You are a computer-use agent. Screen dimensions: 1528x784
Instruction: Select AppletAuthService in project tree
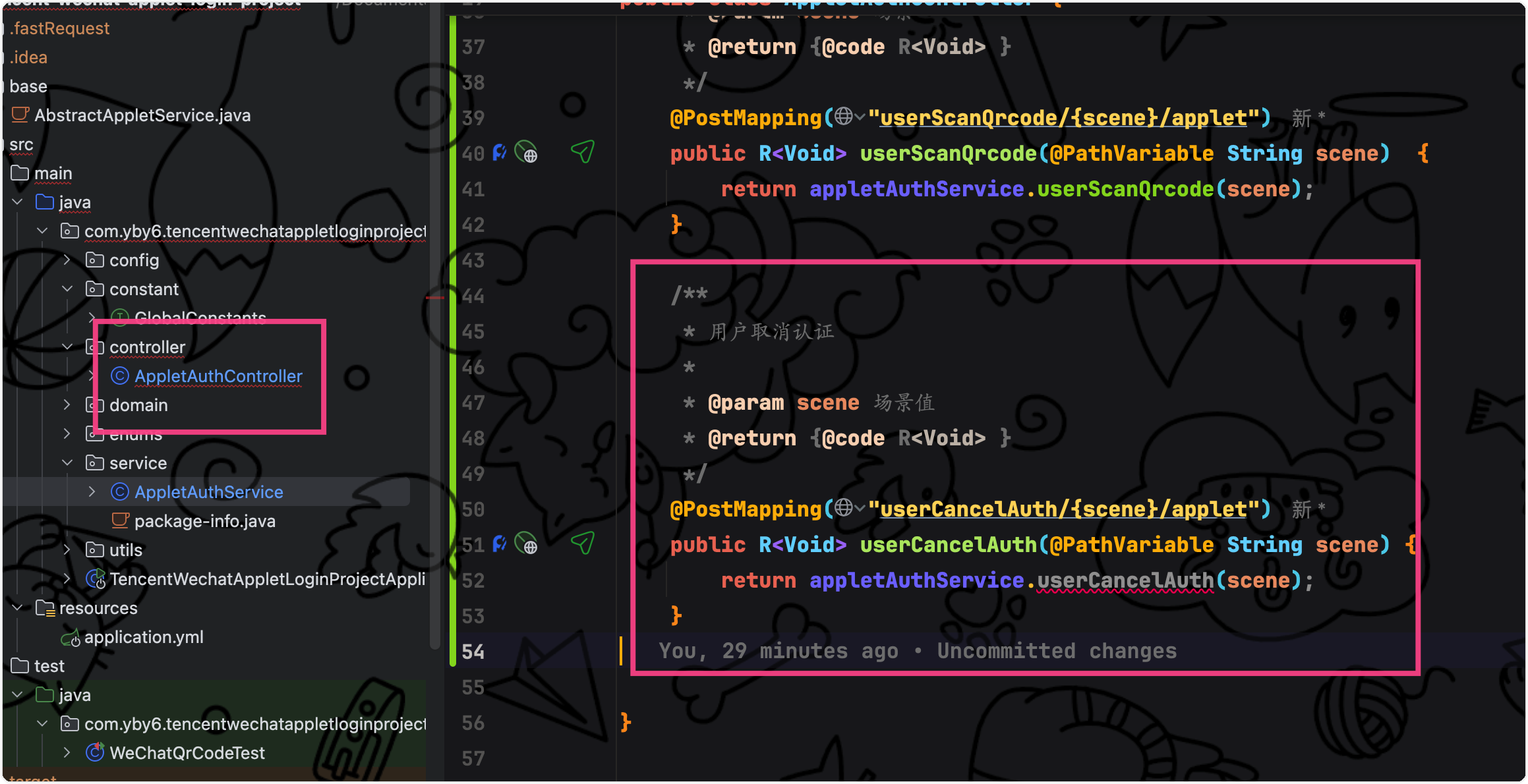point(208,492)
